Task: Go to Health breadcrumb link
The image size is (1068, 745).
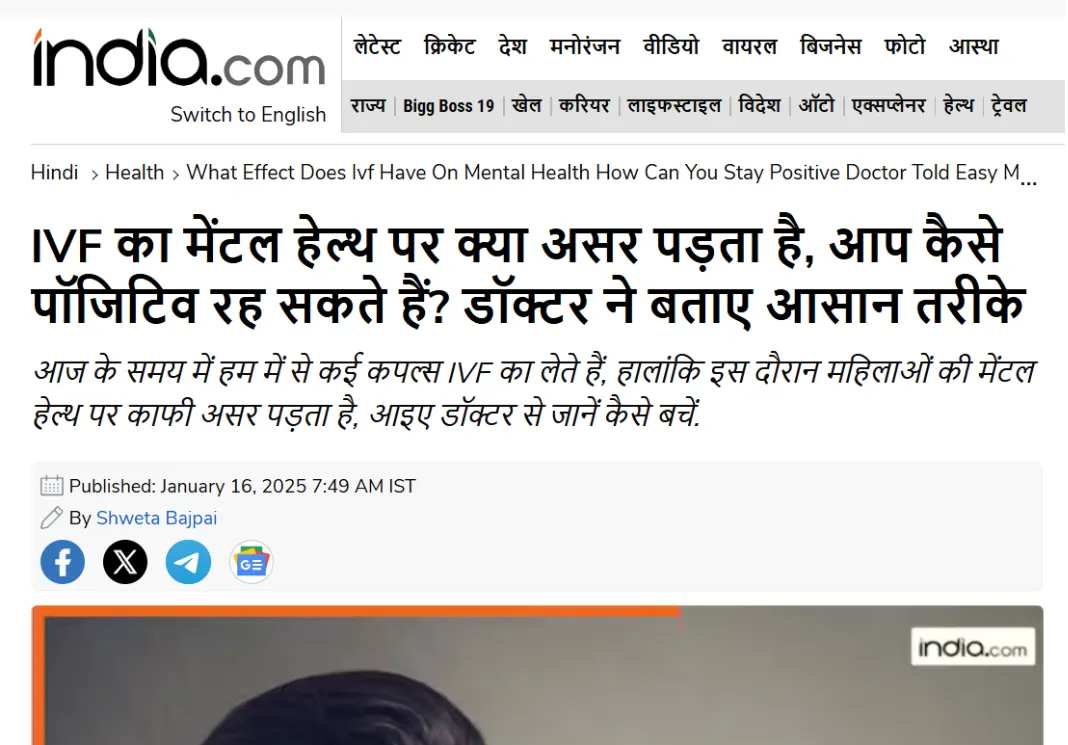Action: point(134,172)
